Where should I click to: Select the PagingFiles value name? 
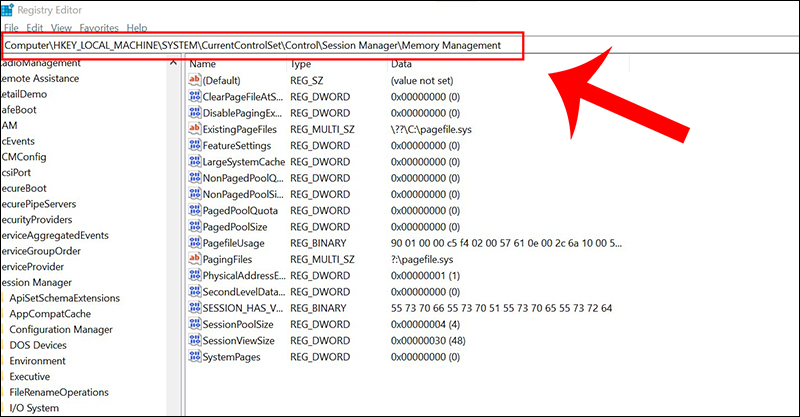coord(227,260)
